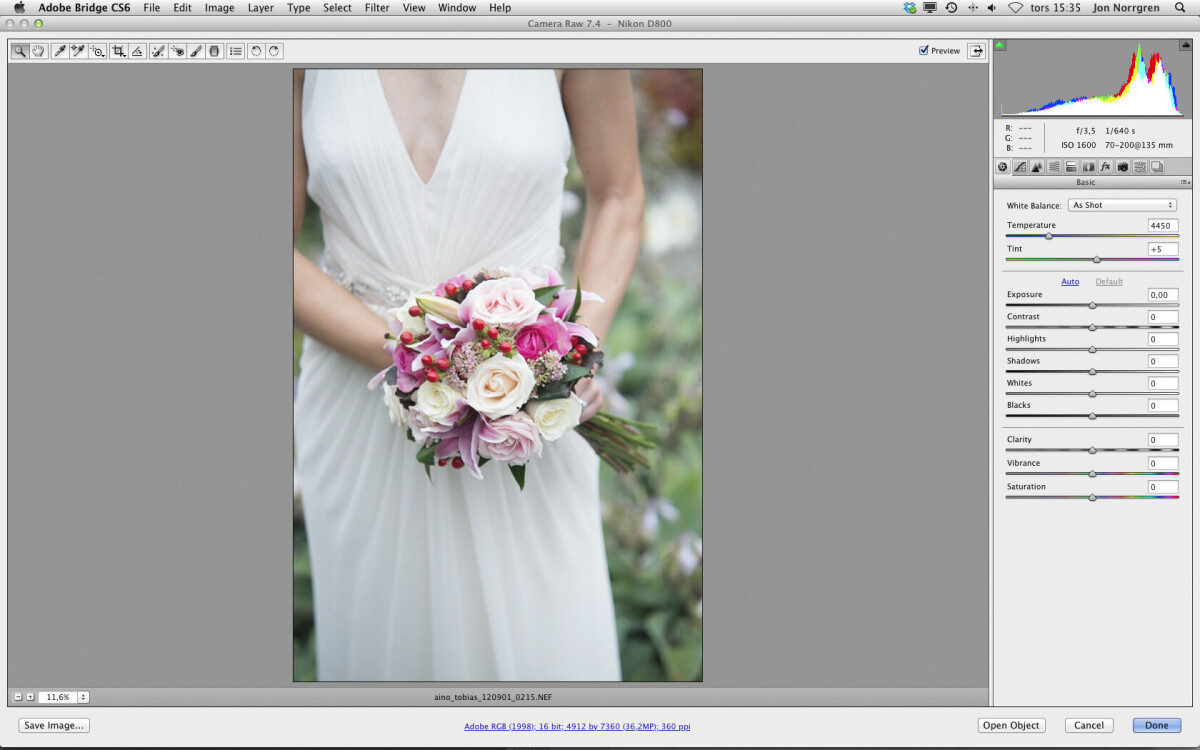Select the Straighten tool

point(137,51)
